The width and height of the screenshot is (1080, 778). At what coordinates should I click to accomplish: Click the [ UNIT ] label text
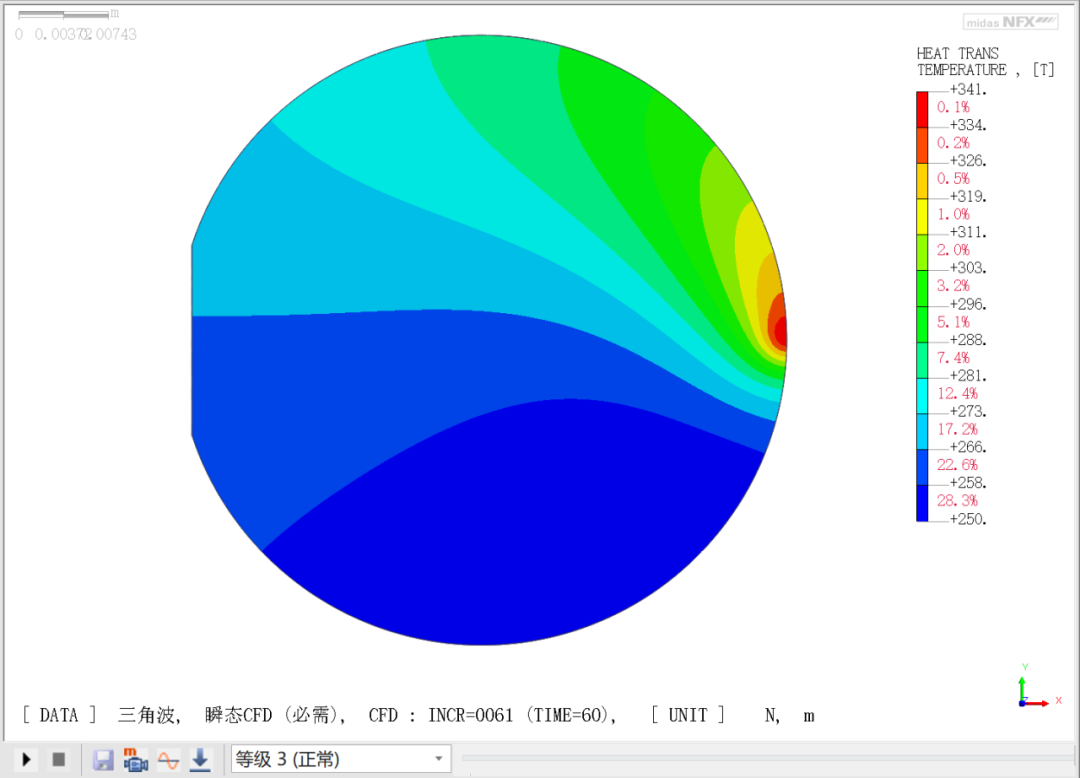(x=688, y=715)
